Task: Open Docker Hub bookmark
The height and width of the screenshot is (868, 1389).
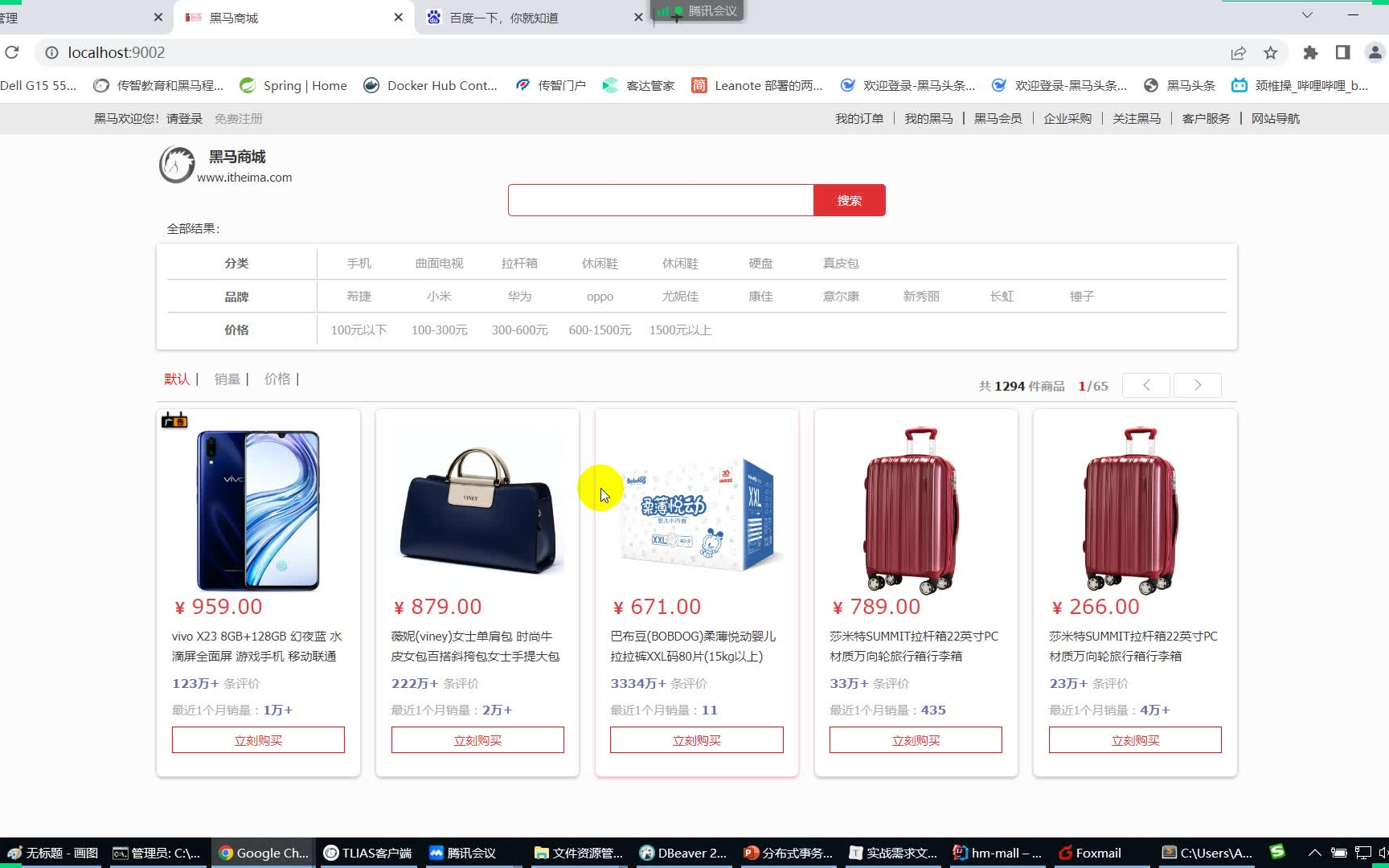Action: pos(431,85)
